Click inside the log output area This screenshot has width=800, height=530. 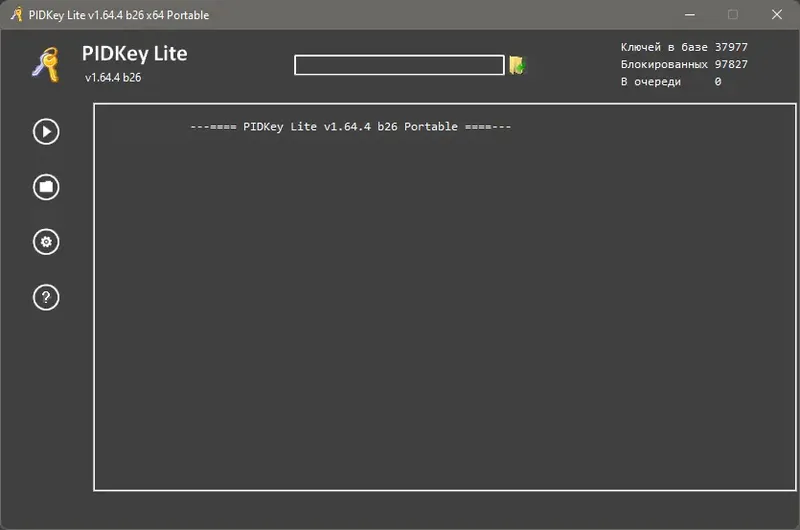click(444, 297)
